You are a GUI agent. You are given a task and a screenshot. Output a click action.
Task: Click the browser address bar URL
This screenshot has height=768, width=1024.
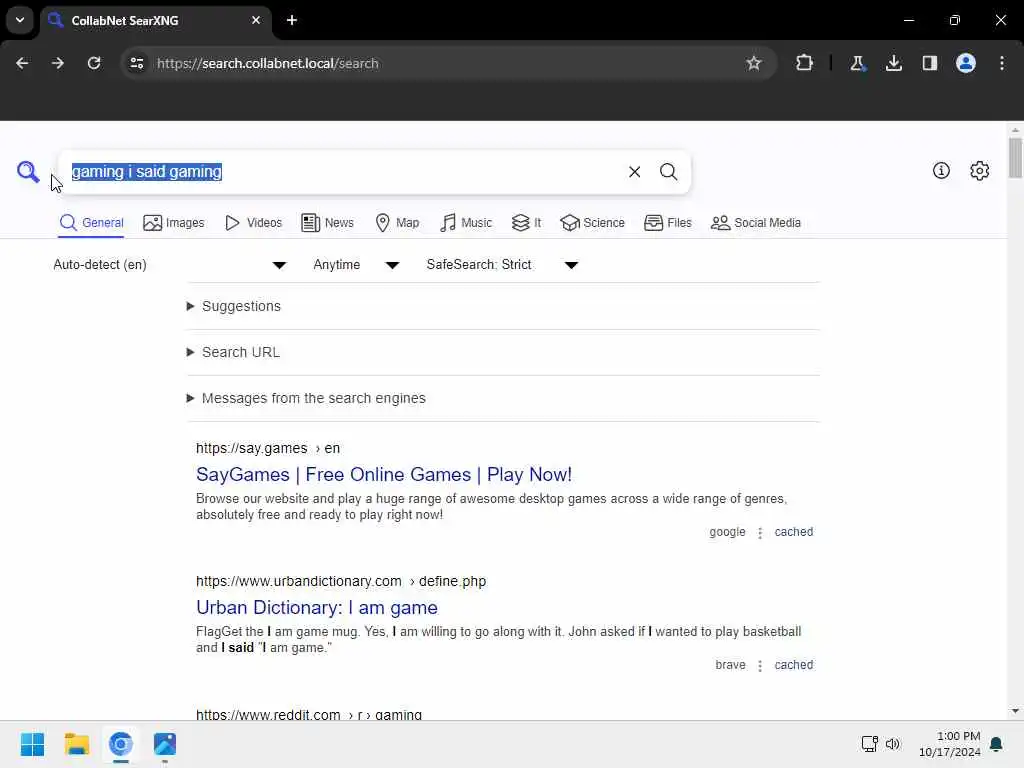pos(268,63)
